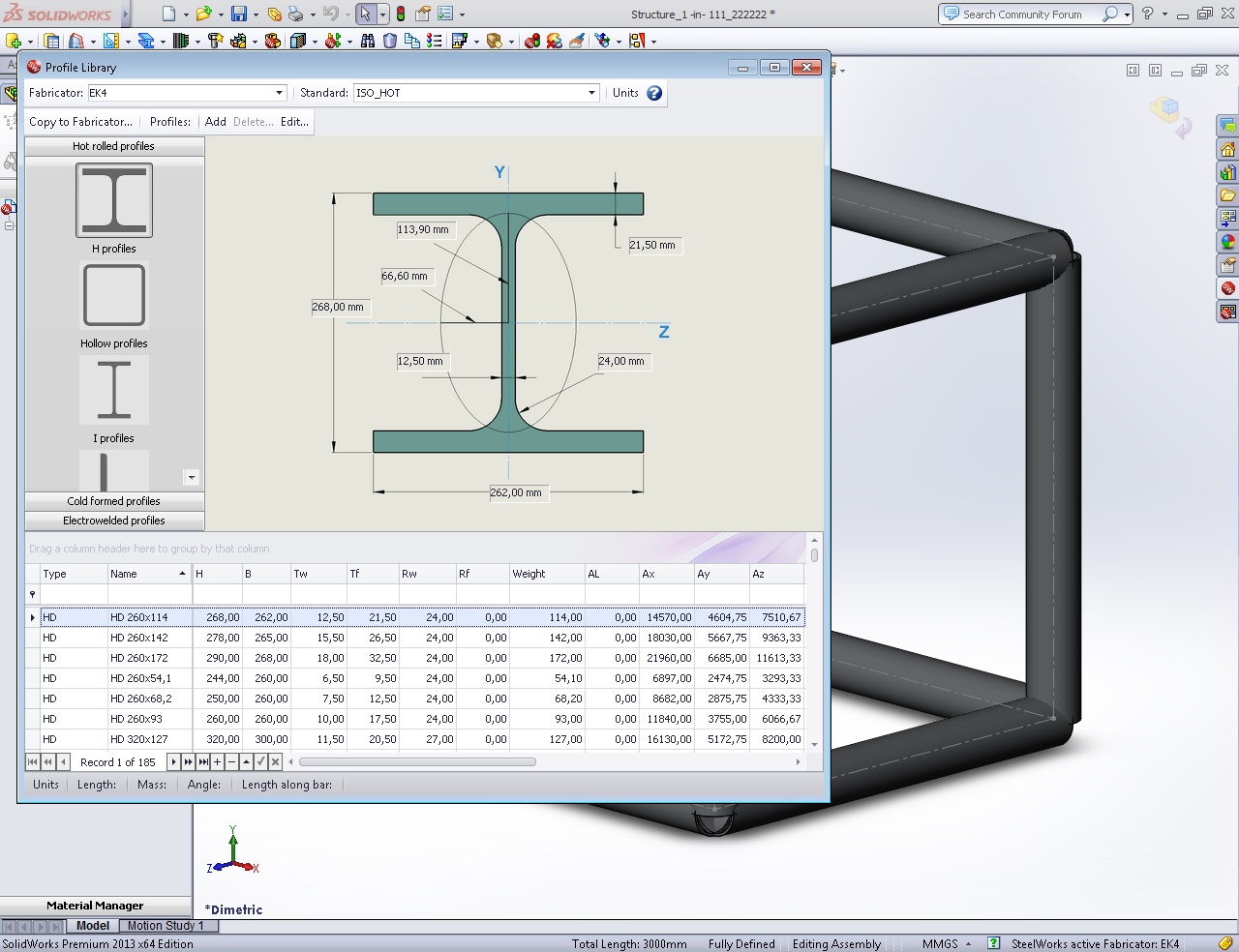
Task: Open Design Library tab in task pane
Action: click(1227, 172)
